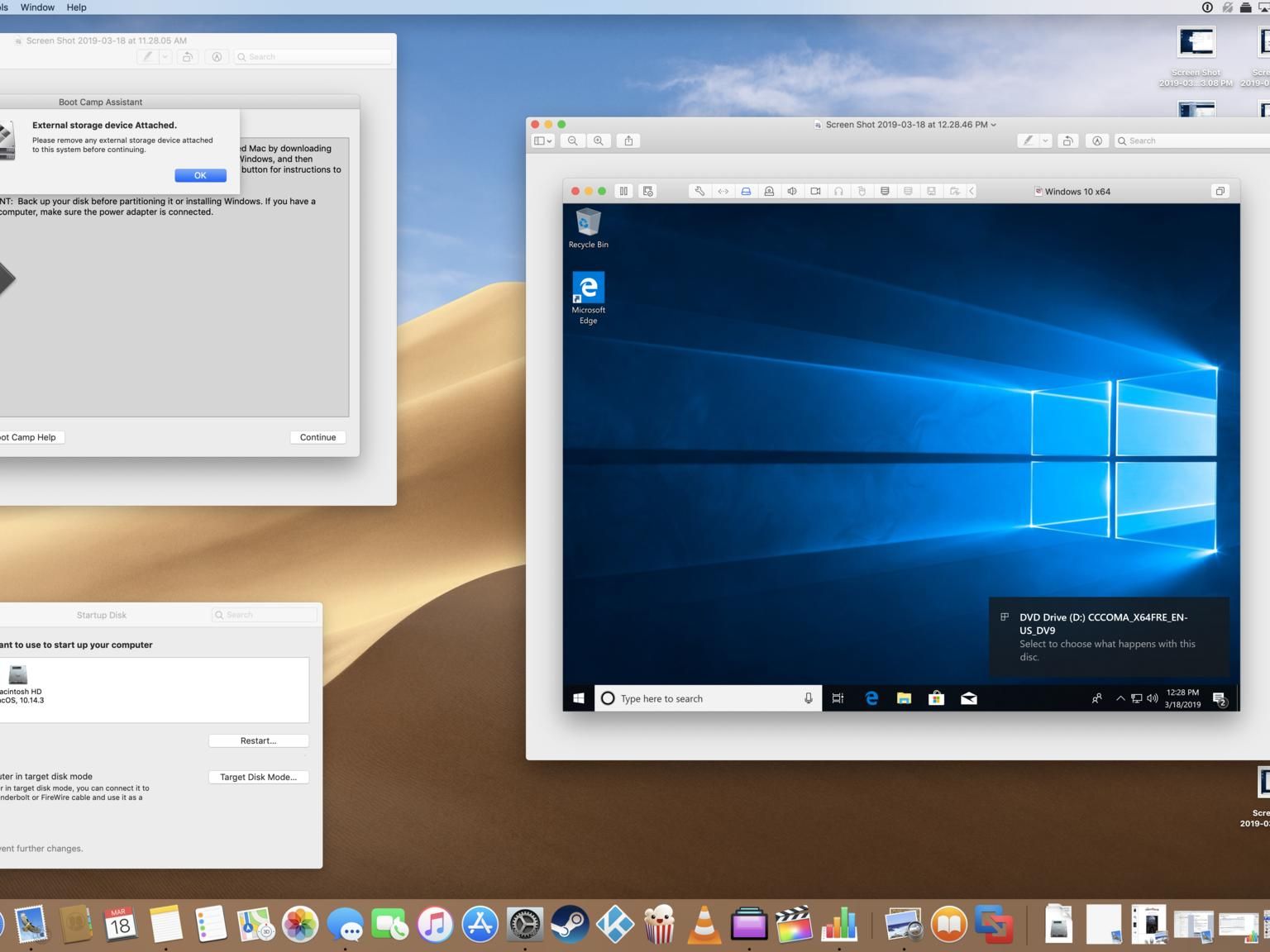Open the sidebar view dropdown in Preview
The width and height of the screenshot is (1270, 952).
(542, 140)
